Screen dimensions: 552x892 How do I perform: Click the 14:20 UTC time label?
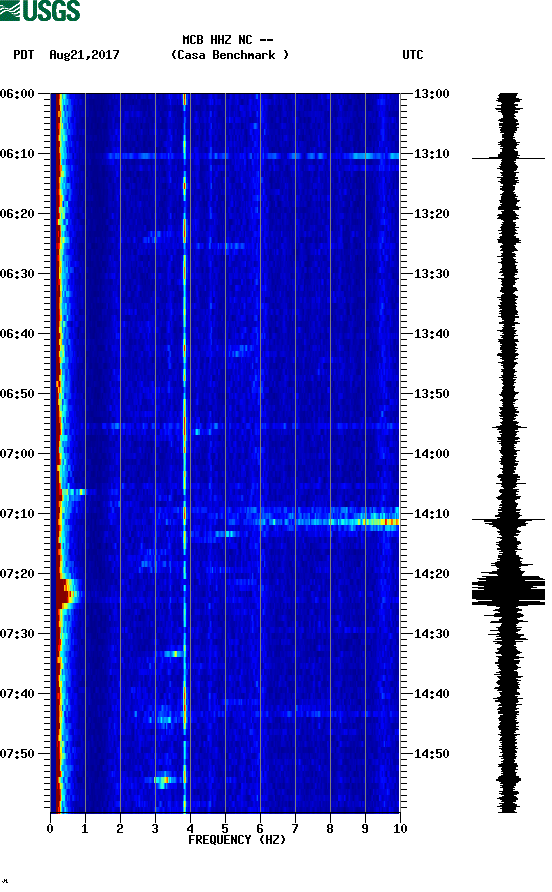click(431, 574)
